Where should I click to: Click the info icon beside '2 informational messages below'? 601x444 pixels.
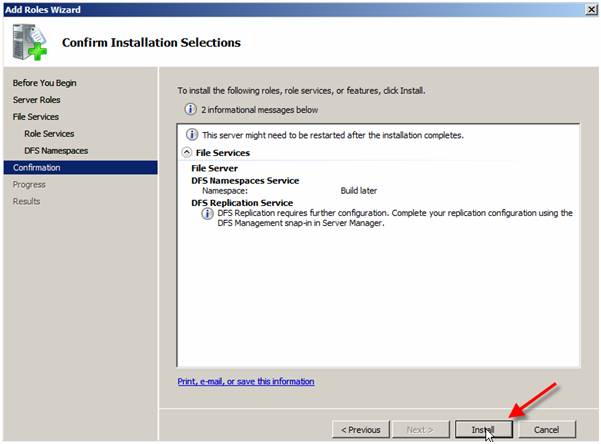coord(190,109)
